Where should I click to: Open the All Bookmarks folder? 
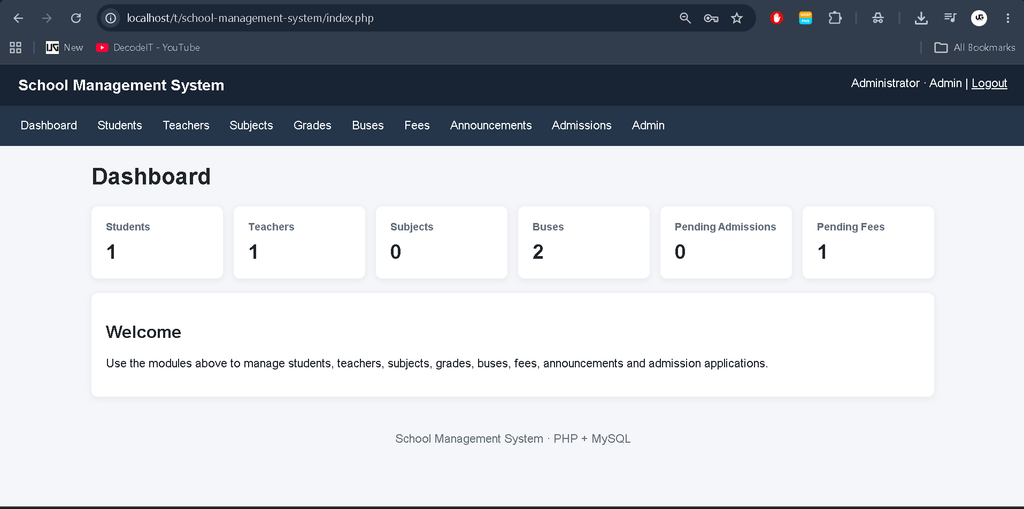[x=974, y=47]
